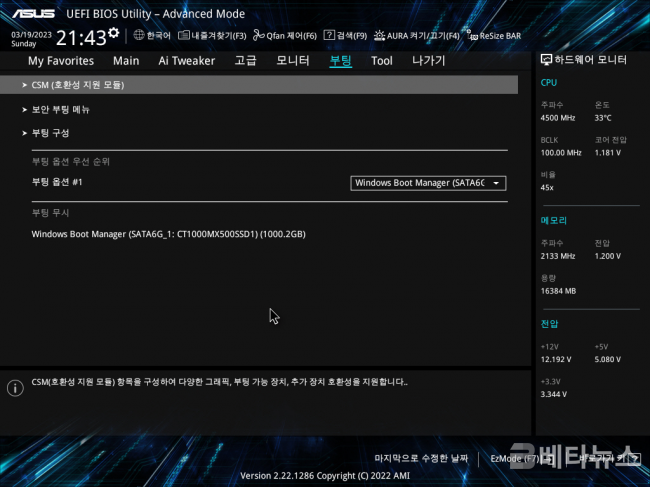Click the hardware monitor icon
Screen dimensions: 650x487
(x=546, y=60)
